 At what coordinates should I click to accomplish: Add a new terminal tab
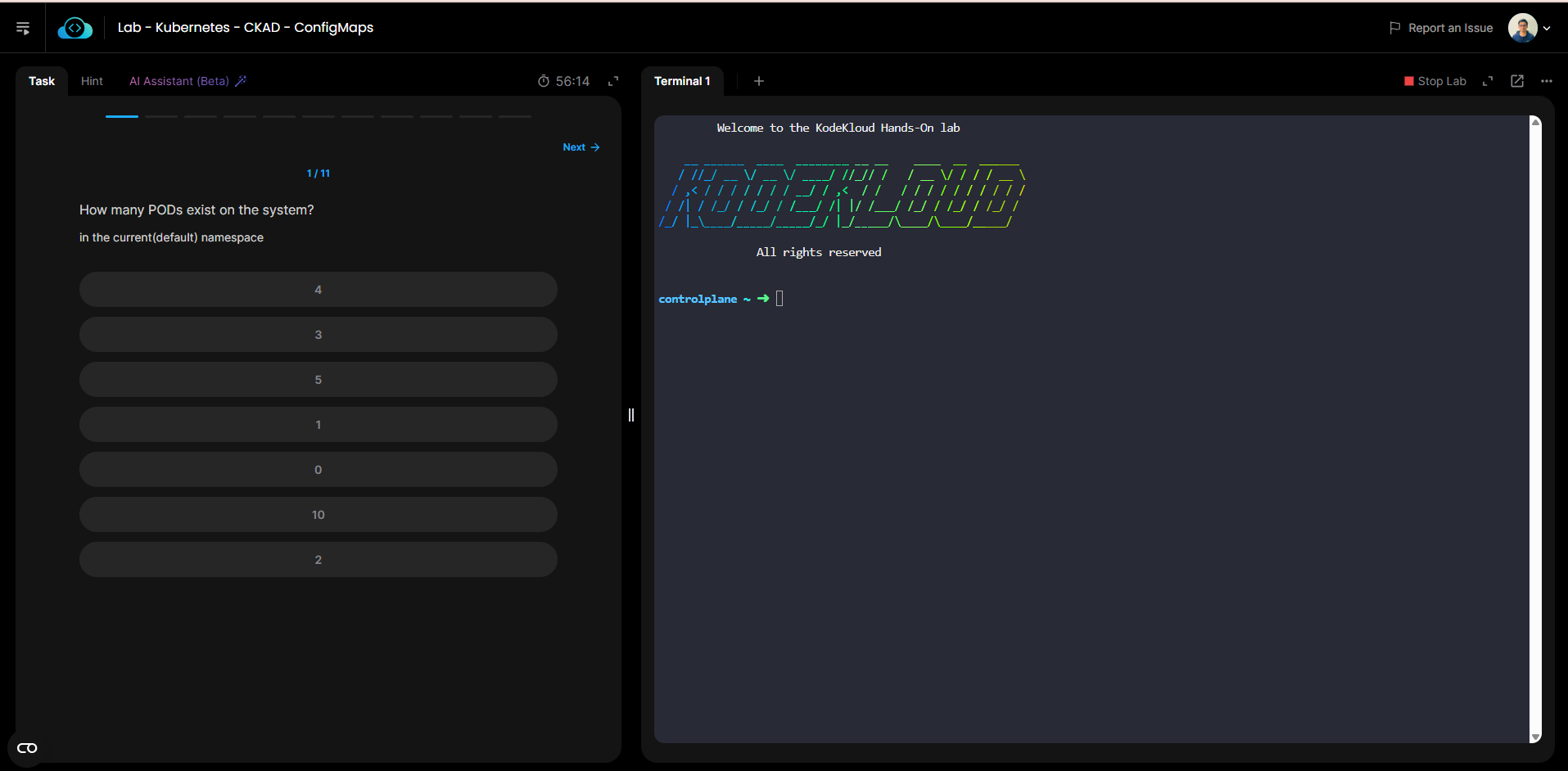(x=759, y=81)
